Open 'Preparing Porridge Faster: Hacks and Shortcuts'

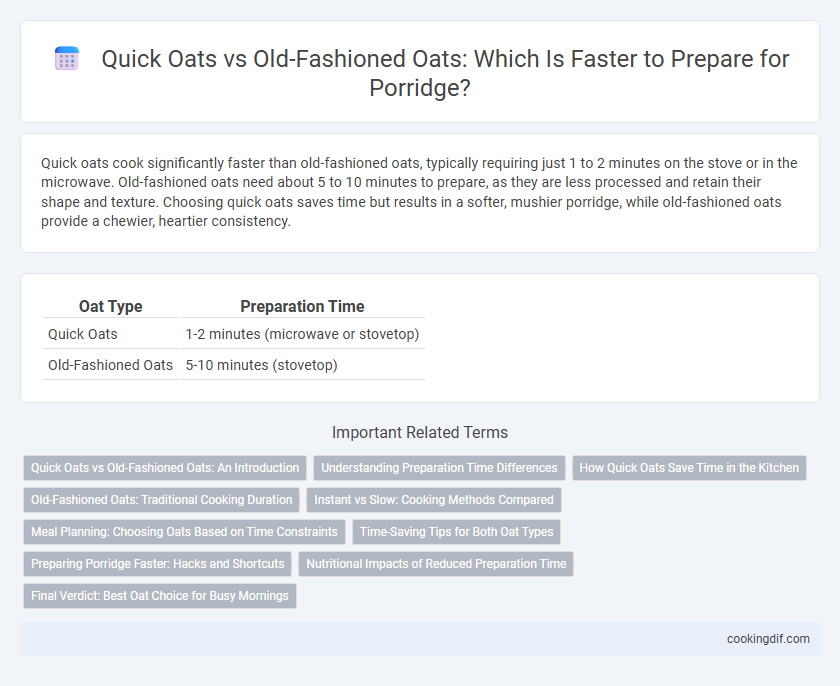(x=158, y=564)
